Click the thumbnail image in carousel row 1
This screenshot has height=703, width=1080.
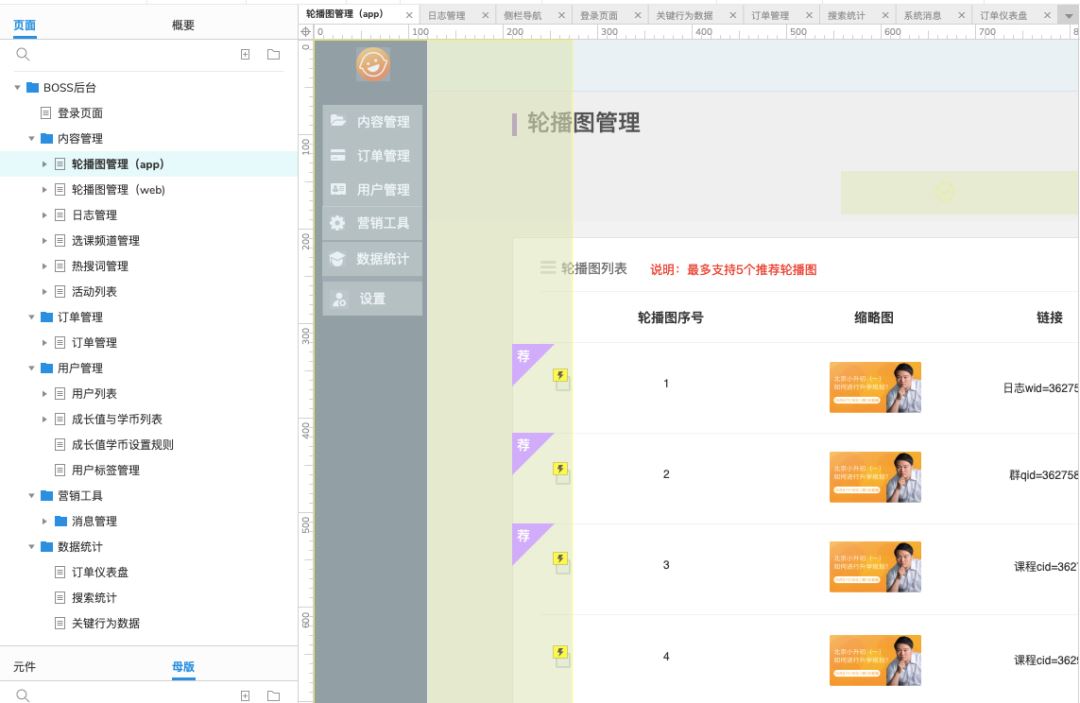click(x=875, y=387)
